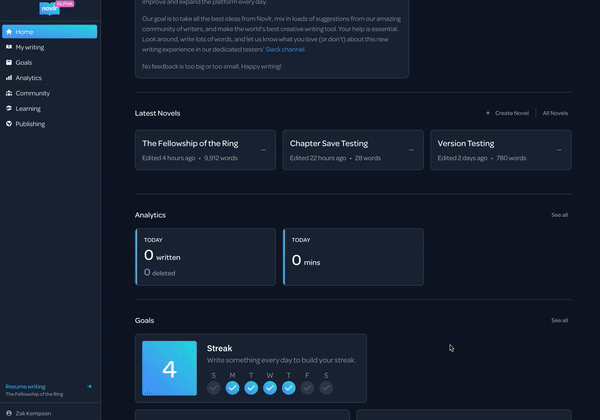Click 'Write something every day to build your streak' text
This screenshot has width=600, height=420.
coord(281,360)
